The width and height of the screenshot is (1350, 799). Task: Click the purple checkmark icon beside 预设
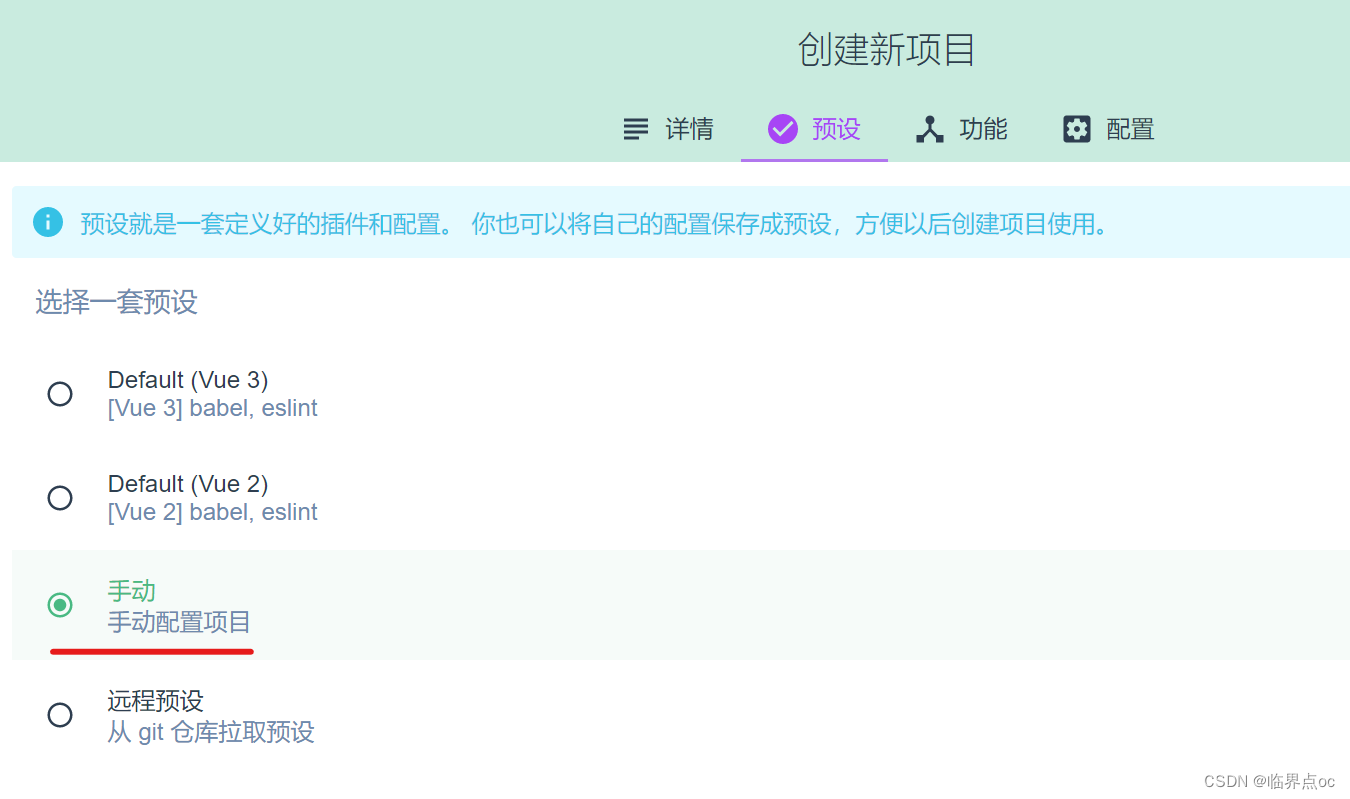[782, 129]
